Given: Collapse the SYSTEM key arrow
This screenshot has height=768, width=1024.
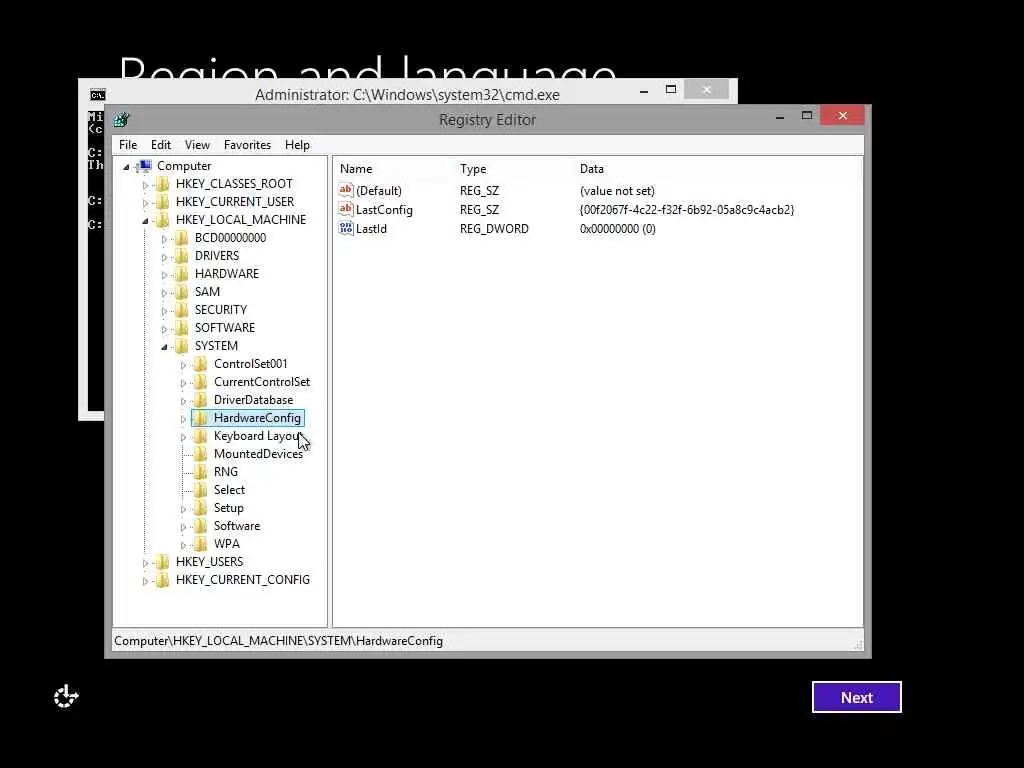Looking at the screenshot, I should 164,347.
